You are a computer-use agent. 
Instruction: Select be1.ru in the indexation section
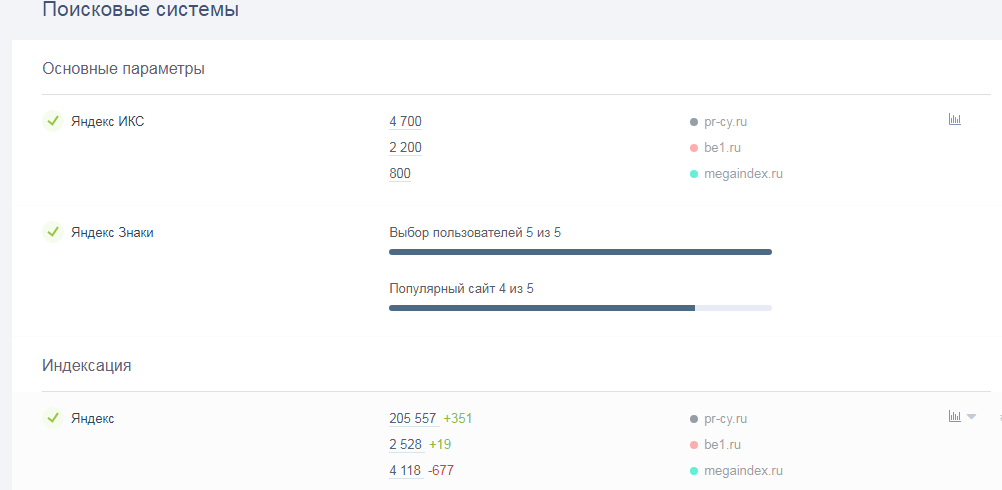click(722, 445)
